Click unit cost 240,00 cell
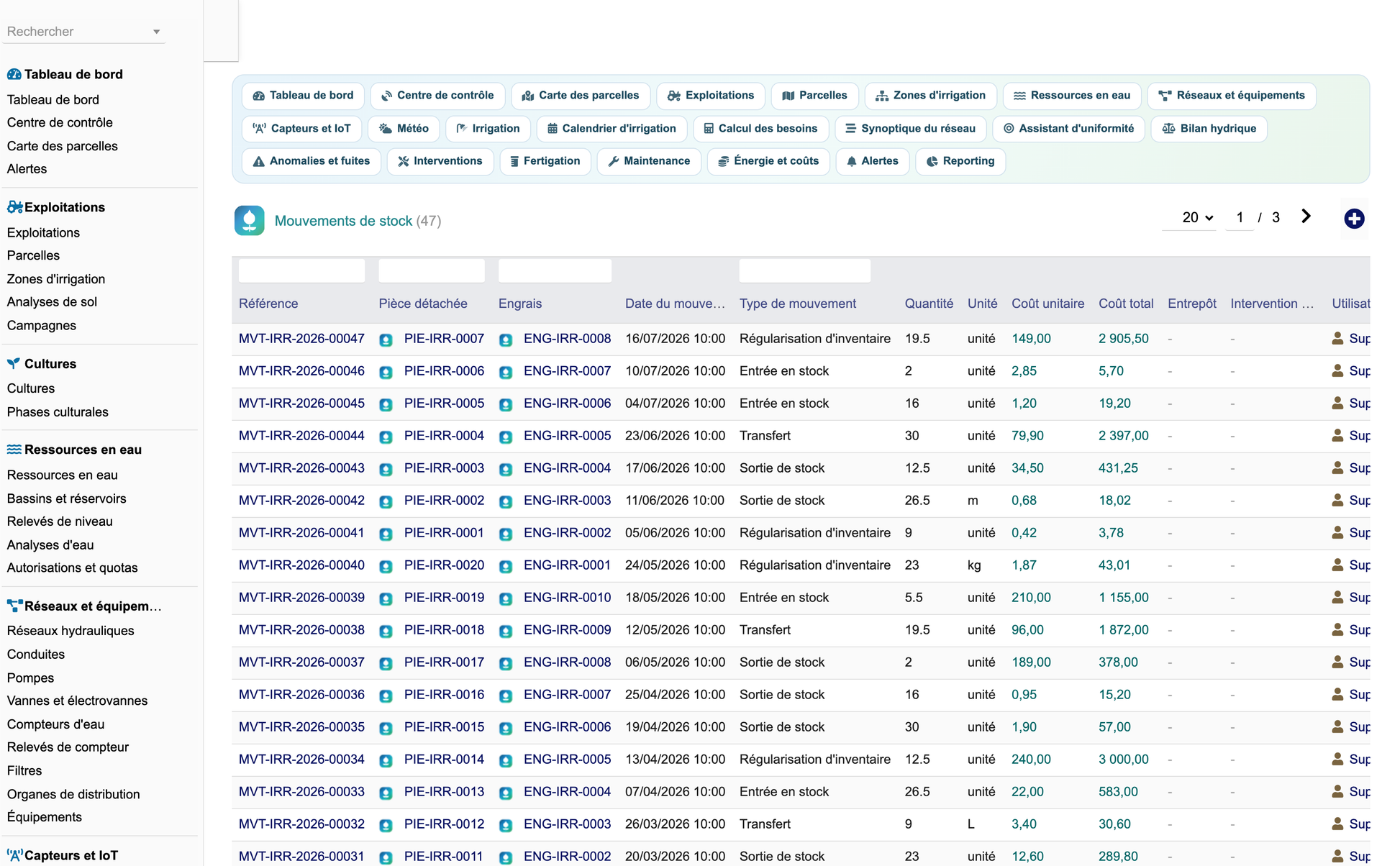Screen dimensions: 1400x866 click(x=1031, y=760)
